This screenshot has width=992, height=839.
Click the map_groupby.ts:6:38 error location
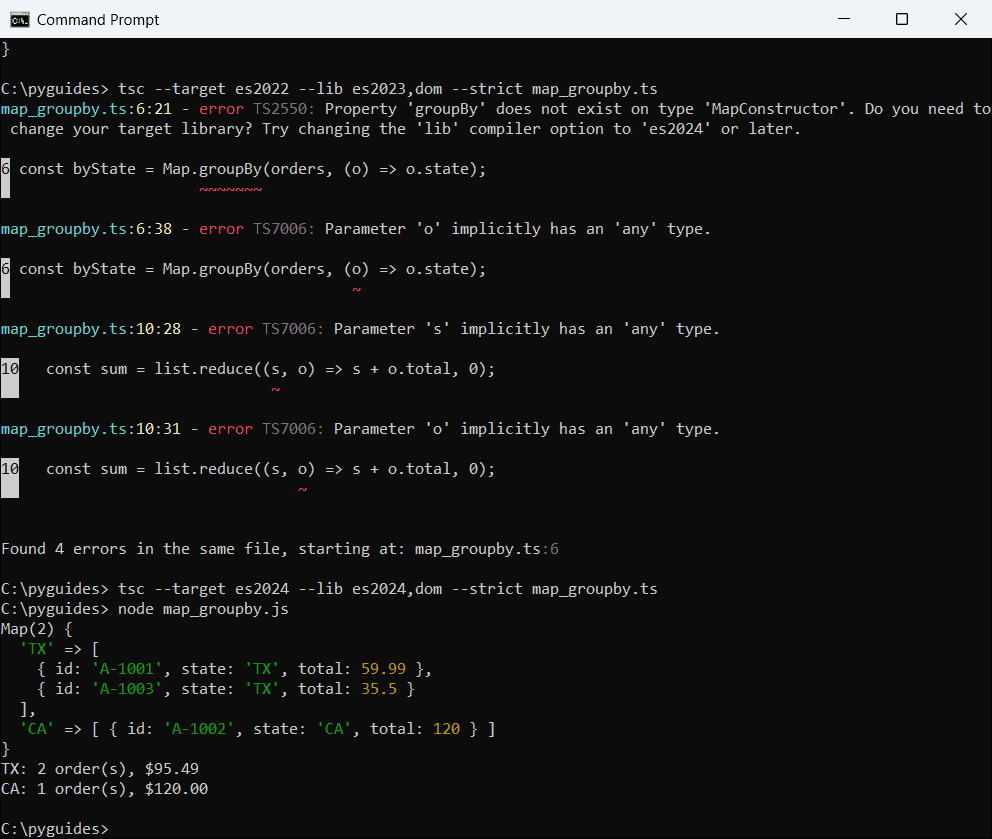pos(86,229)
